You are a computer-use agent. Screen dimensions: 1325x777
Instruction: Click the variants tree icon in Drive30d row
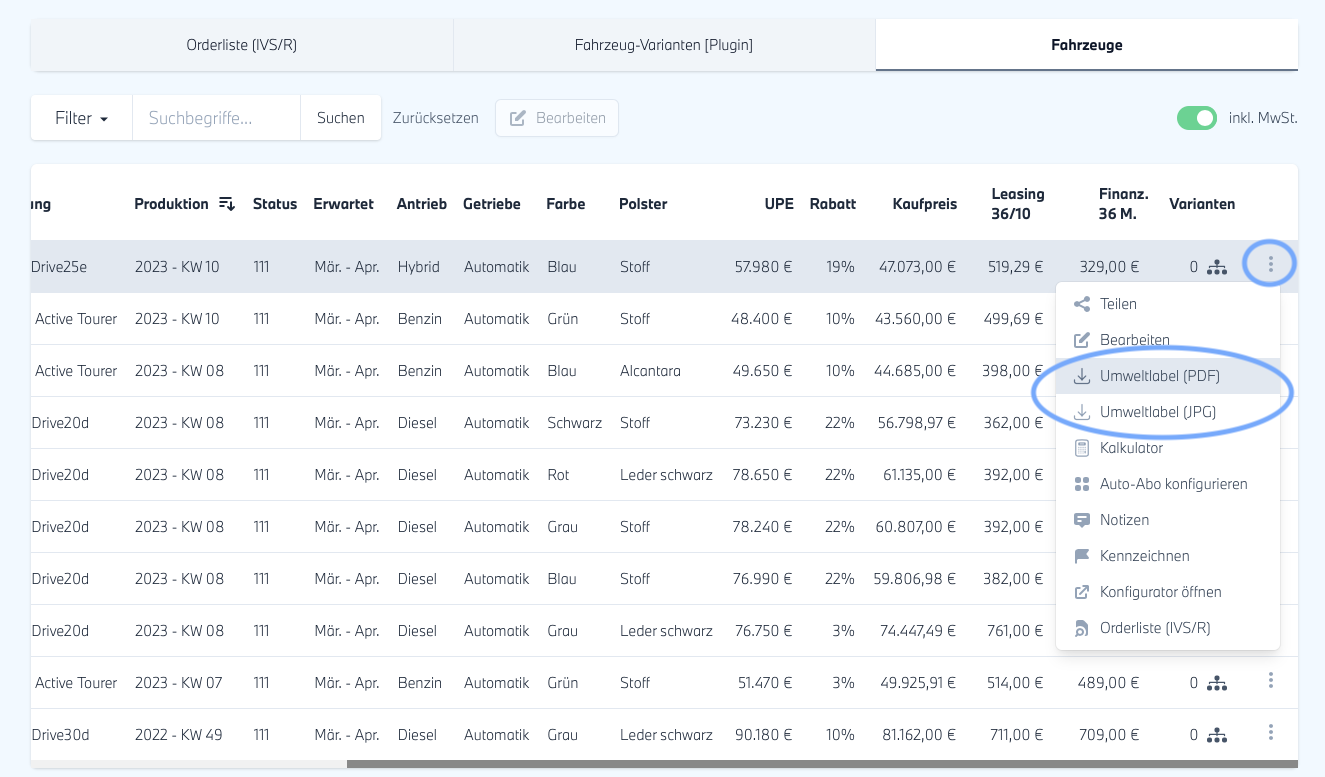(1216, 735)
